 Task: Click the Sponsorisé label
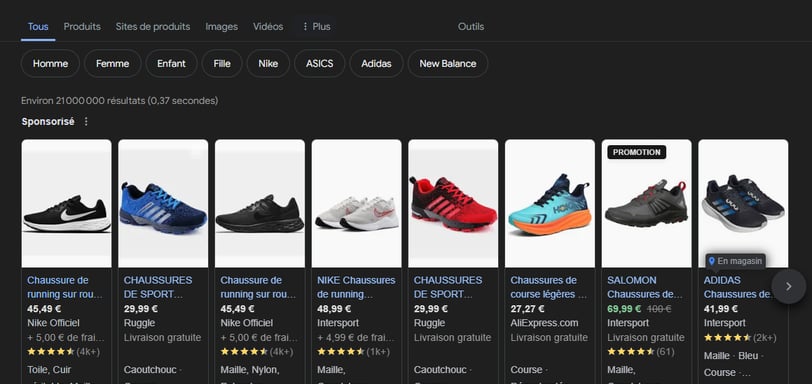pos(48,122)
